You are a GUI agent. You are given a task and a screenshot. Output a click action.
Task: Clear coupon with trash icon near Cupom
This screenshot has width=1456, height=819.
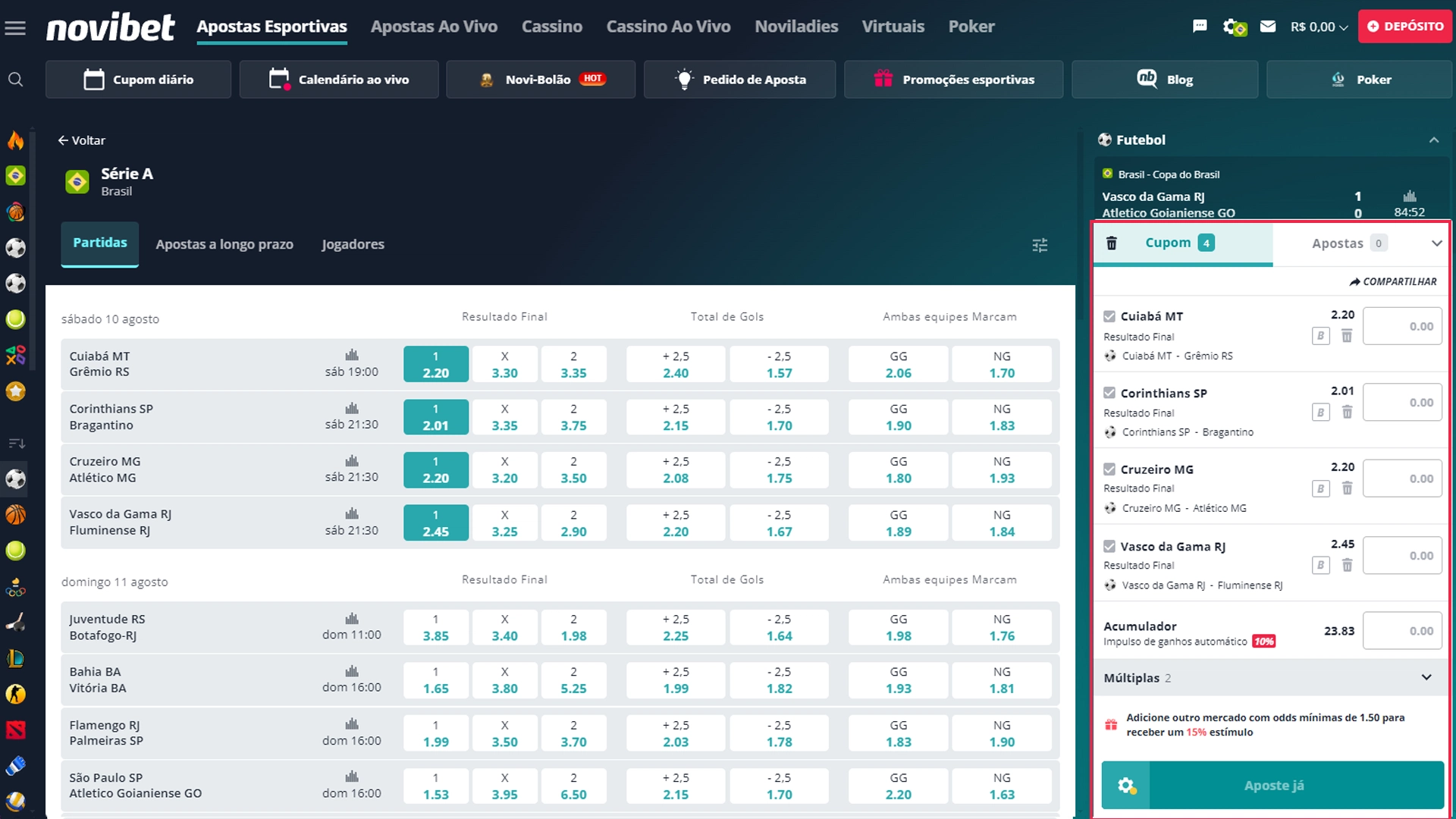coord(1112,243)
